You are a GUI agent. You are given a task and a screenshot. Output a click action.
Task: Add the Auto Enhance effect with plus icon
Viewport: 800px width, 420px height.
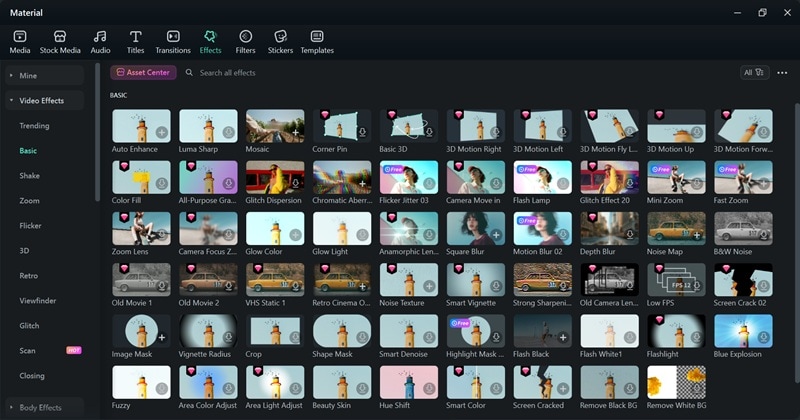[162, 133]
